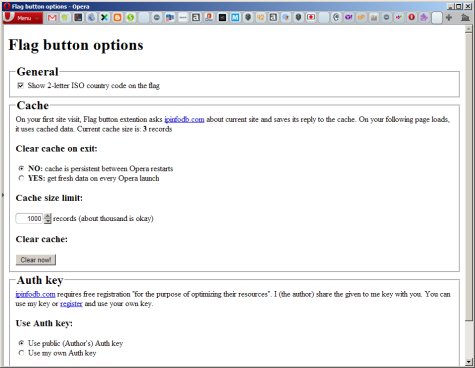Image resolution: width=475 pixels, height=368 pixels.
Task: Switch to the green X icon tab
Action: click(104, 17)
